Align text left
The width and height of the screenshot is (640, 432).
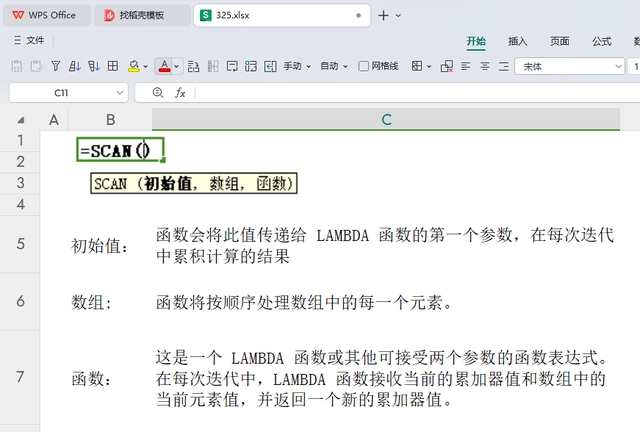[x=466, y=66]
